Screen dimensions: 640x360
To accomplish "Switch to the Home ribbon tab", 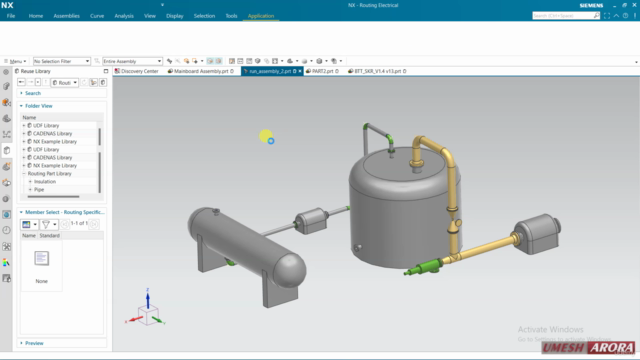I will click(x=36, y=16).
